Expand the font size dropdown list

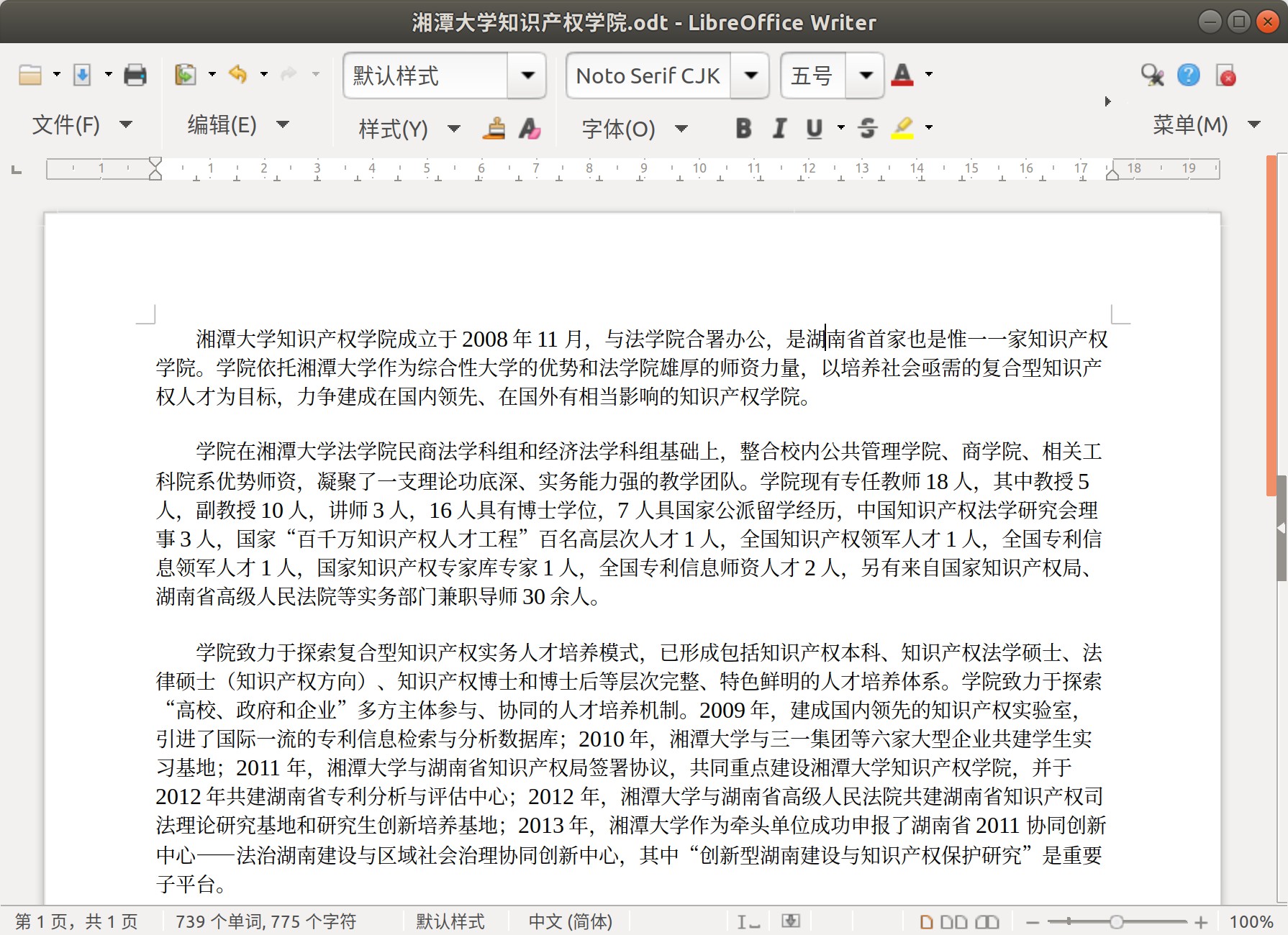coord(866,76)
